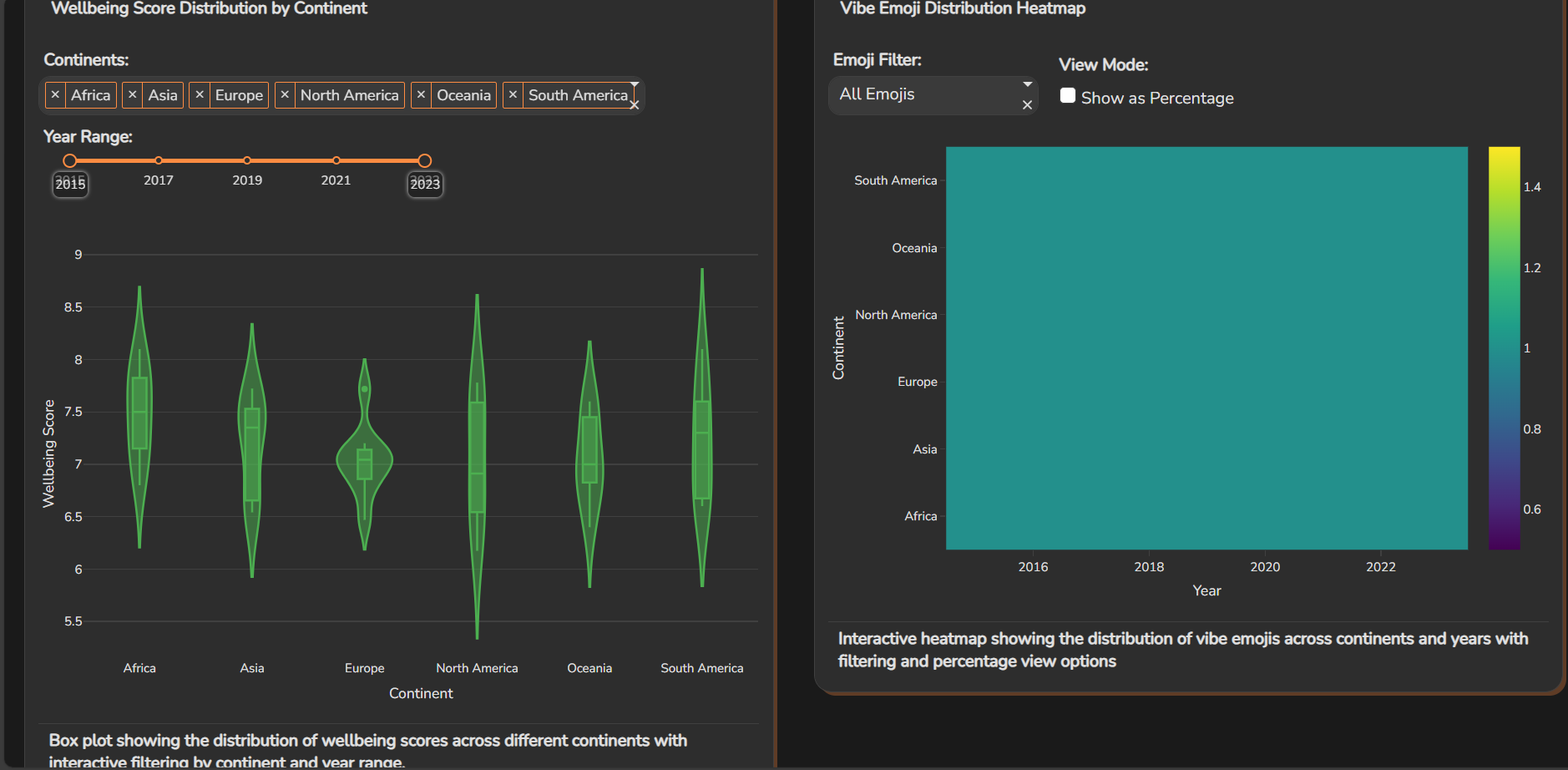The image size is (1568, 770).
Task: Remove the Africa continent filter chip
Action: pos(55,95)
